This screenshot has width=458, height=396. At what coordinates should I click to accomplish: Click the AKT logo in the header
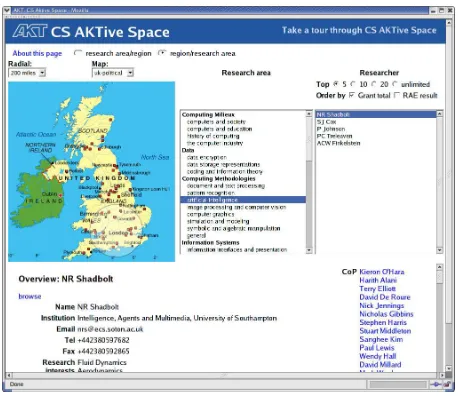[x=30, y=31]
